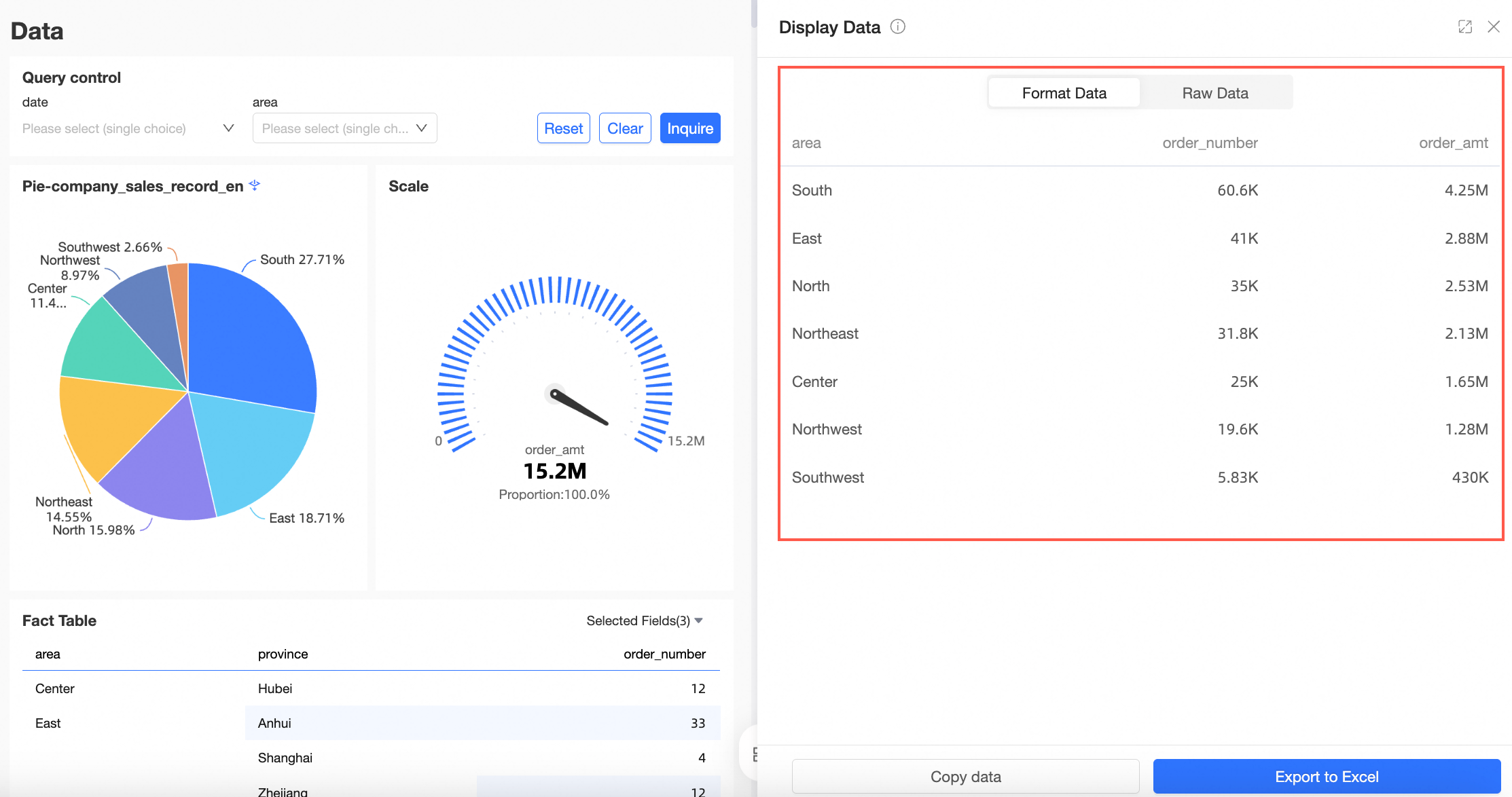The image size is (1512, 797).
Task: Click the area header in Fact Table
Action: (48, 654)
